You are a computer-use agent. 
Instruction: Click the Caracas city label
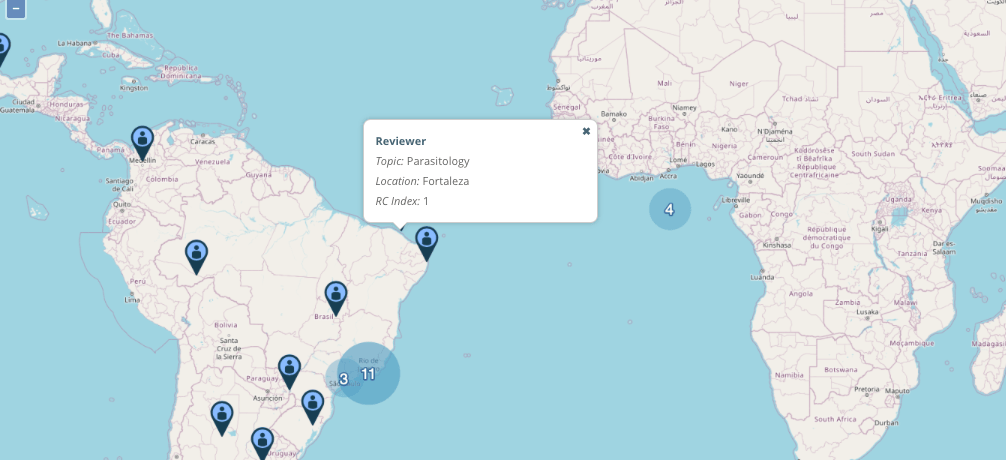[x=202, y=141]
